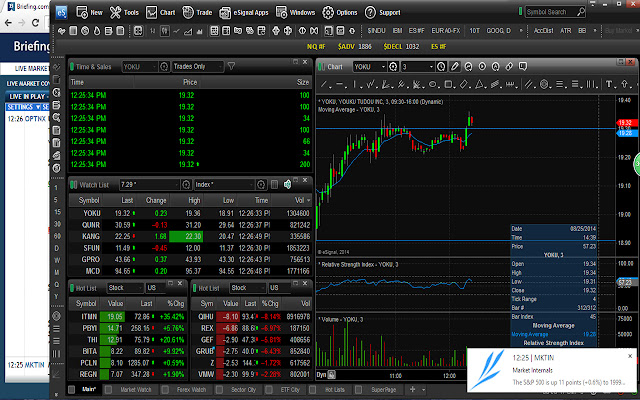Select the arrow marker drawing tool

pyautogui.click(x=624, y=84)
